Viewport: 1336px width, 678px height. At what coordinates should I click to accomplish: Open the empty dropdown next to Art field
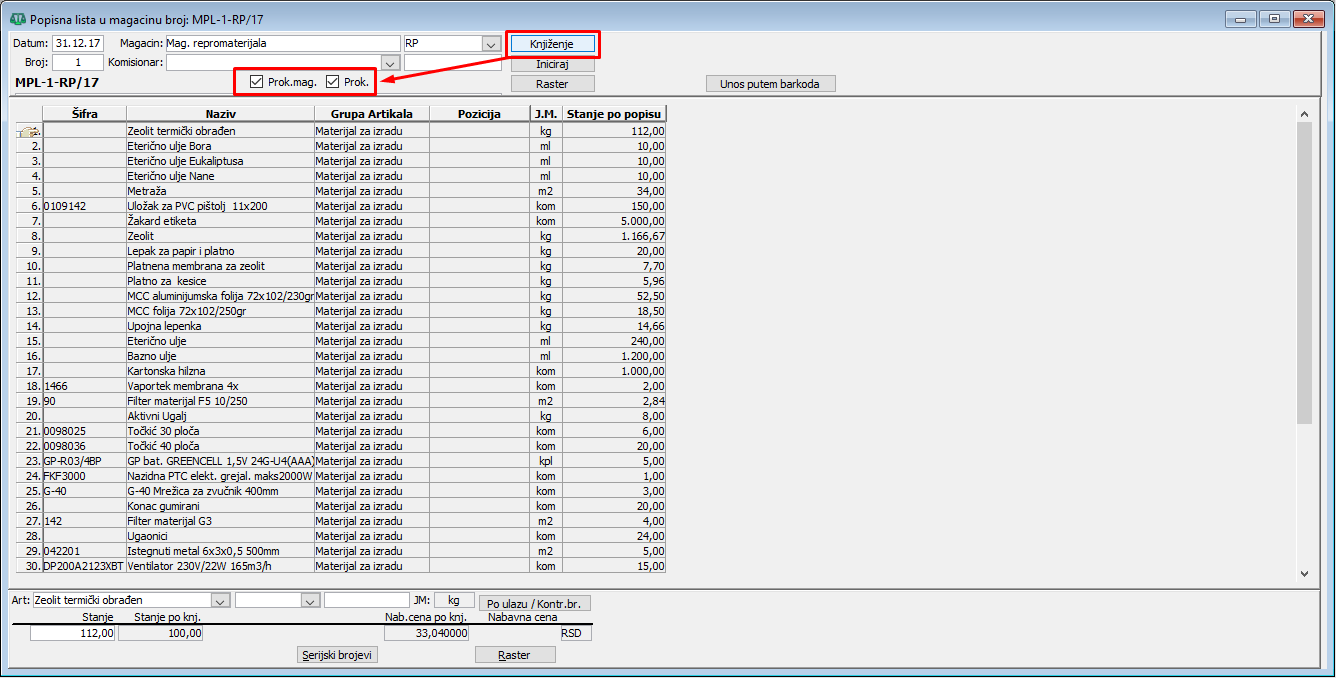310,601
